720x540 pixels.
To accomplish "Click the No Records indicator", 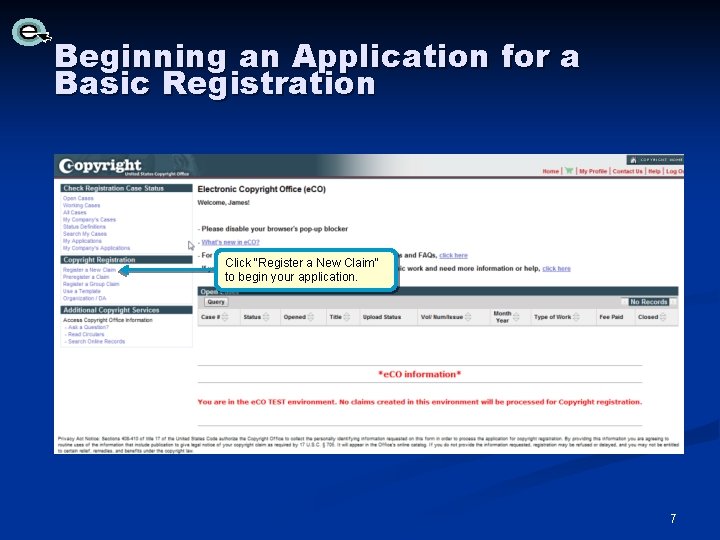I will tap(648, 302).
